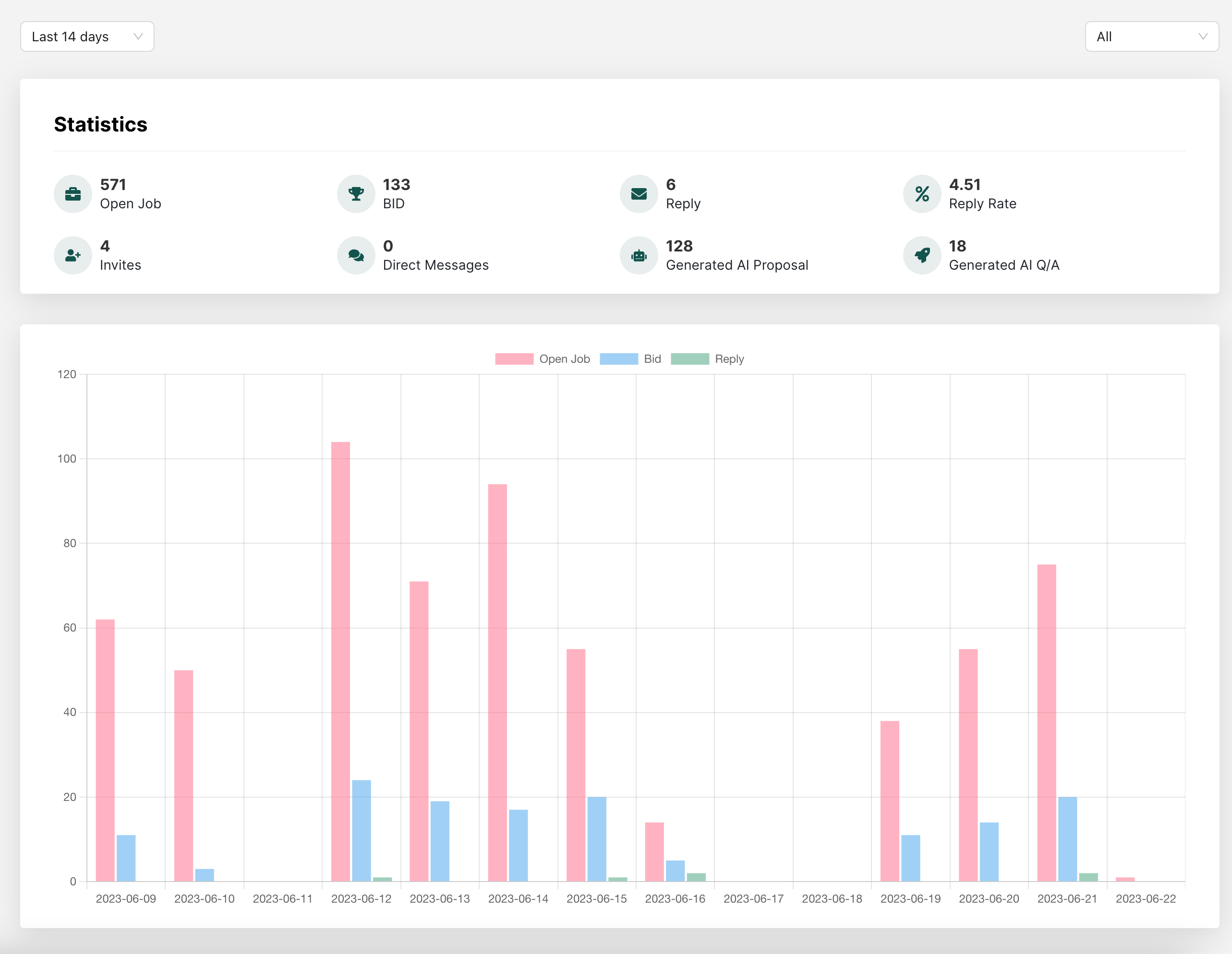Click the robot Generated AI Proposal icon

click(x=639, y=255)
